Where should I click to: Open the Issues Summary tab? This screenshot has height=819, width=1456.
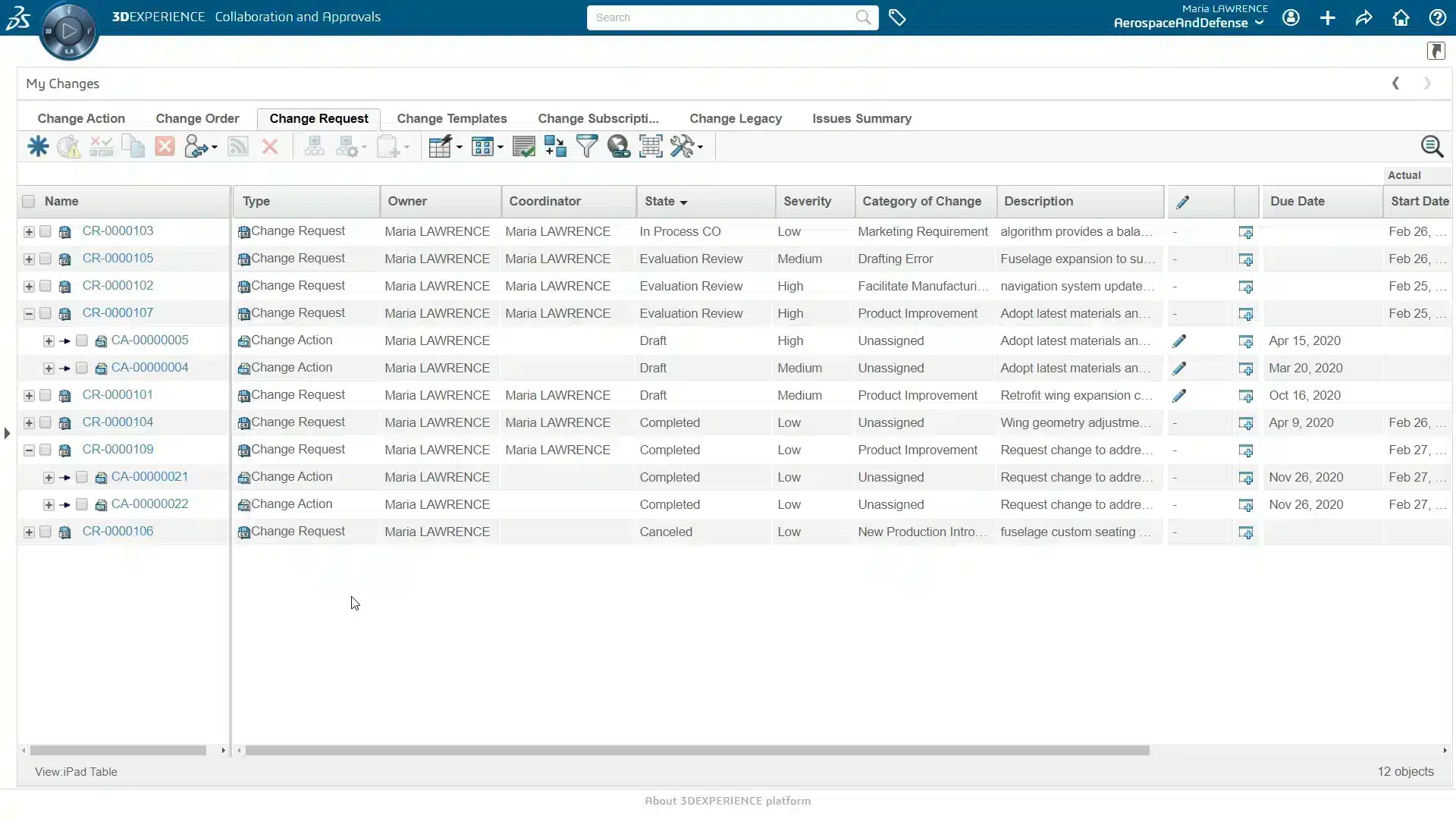click(862, 118)
